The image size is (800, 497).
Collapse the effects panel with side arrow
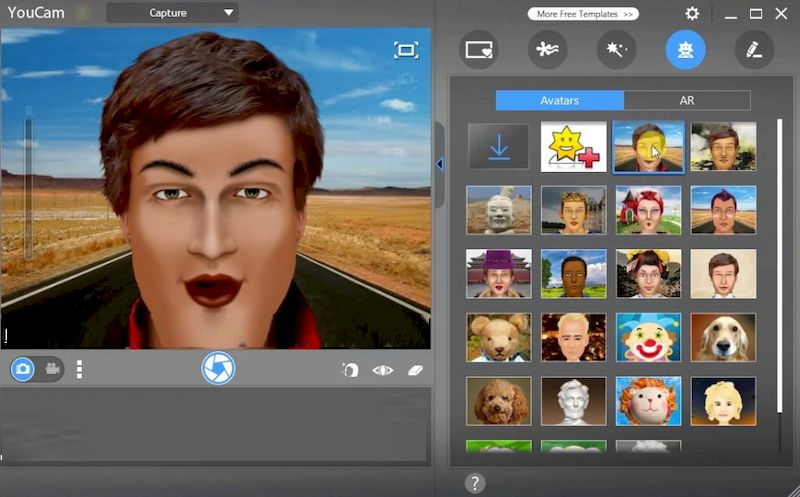click(439, 164)
